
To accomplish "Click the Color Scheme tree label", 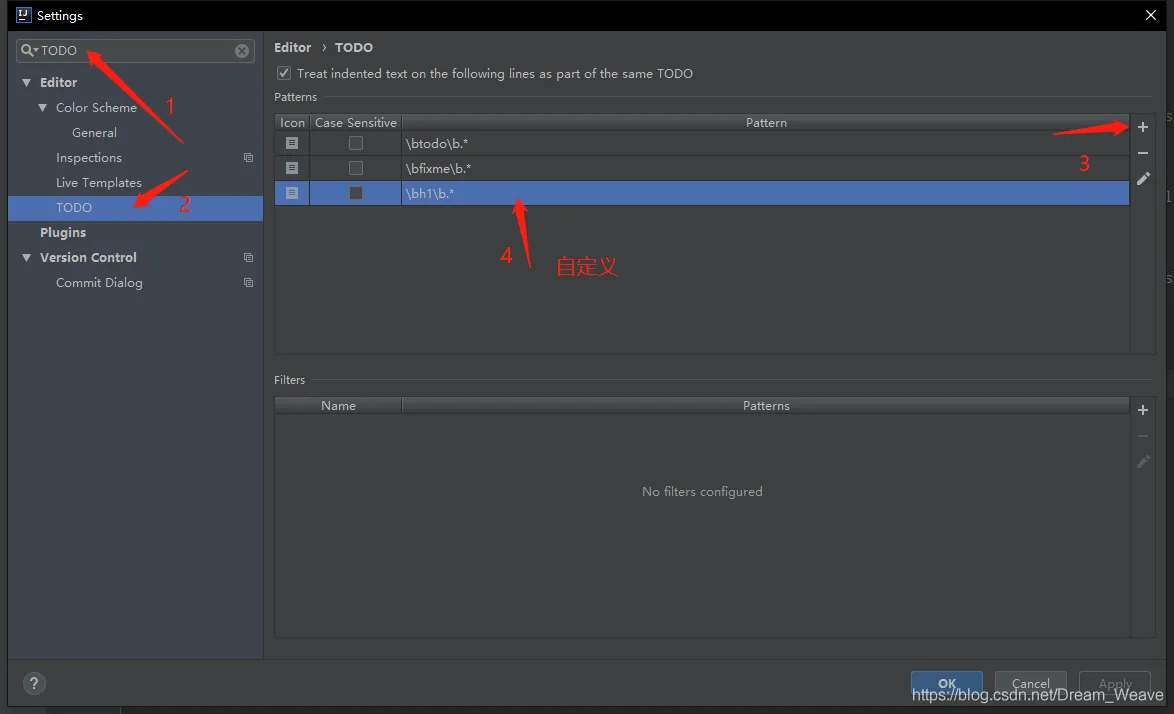I will (97, 108).
